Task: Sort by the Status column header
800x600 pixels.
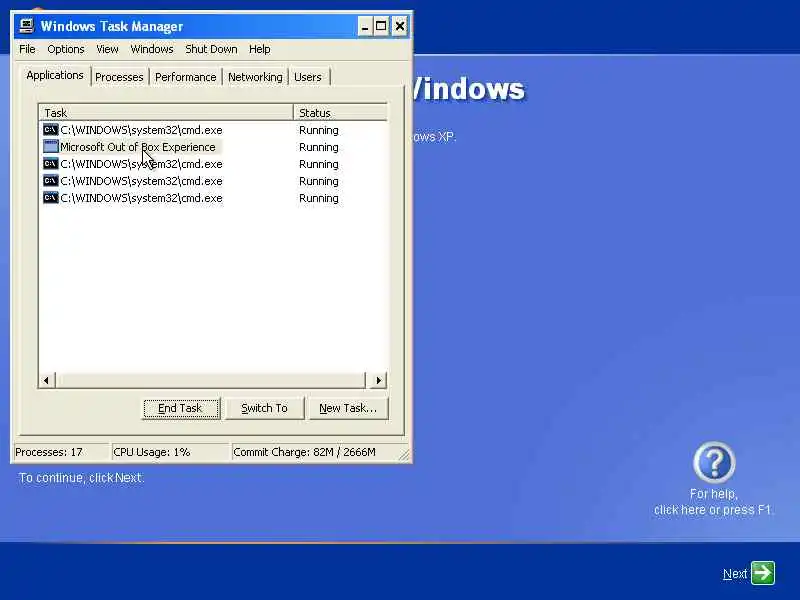Action: tap(340, 112)
